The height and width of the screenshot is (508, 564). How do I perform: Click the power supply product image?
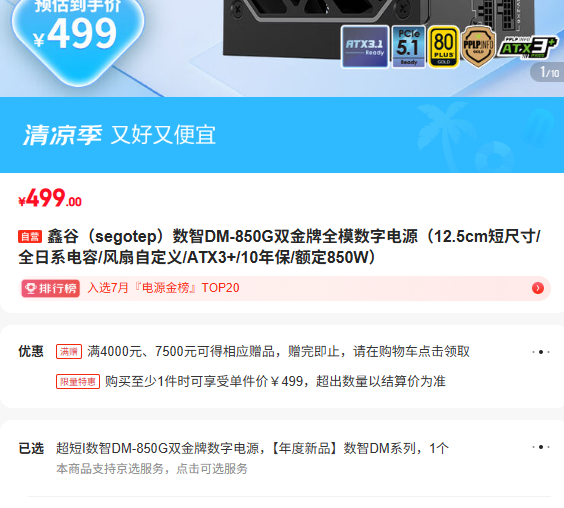[x=378, y=29]
